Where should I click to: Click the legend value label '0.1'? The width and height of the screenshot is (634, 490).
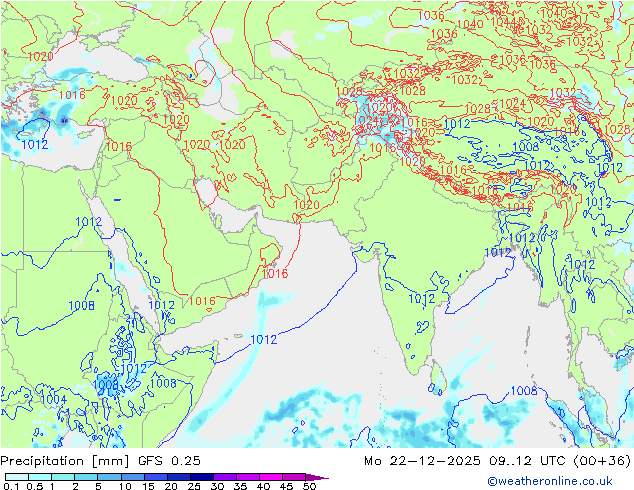pos(11,486)
